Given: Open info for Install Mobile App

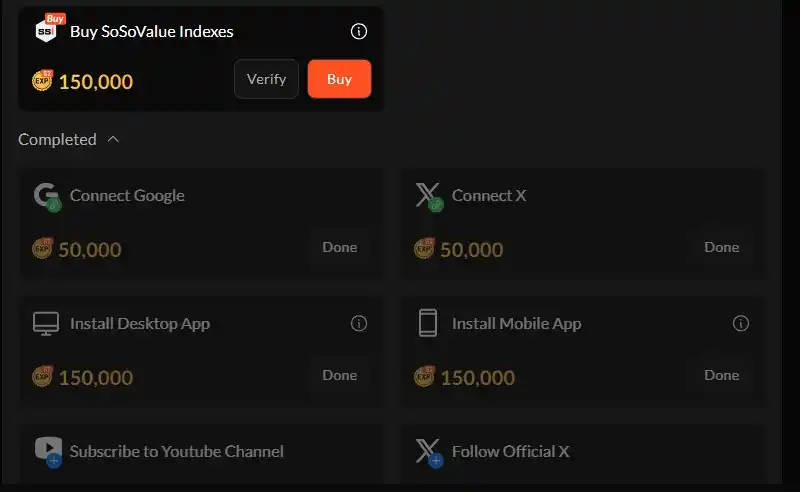Looking at the screenshot, I should click(x=741, y=323).
